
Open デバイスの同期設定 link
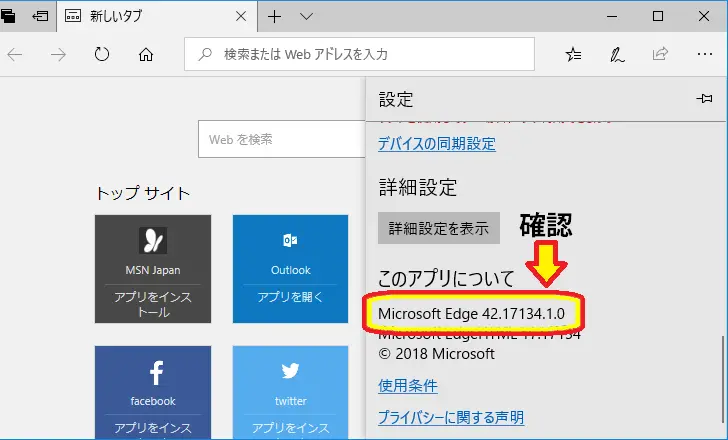(437, 144)
